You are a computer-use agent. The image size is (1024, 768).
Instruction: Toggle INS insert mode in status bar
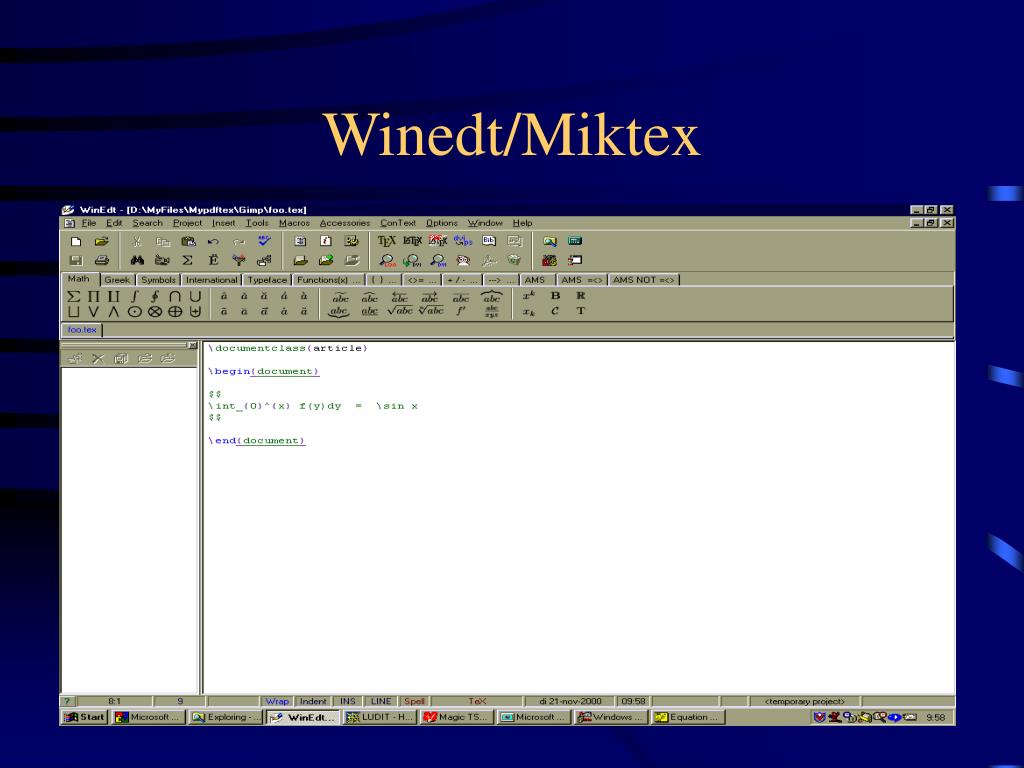pyautogui.click(x=347, y=701)
